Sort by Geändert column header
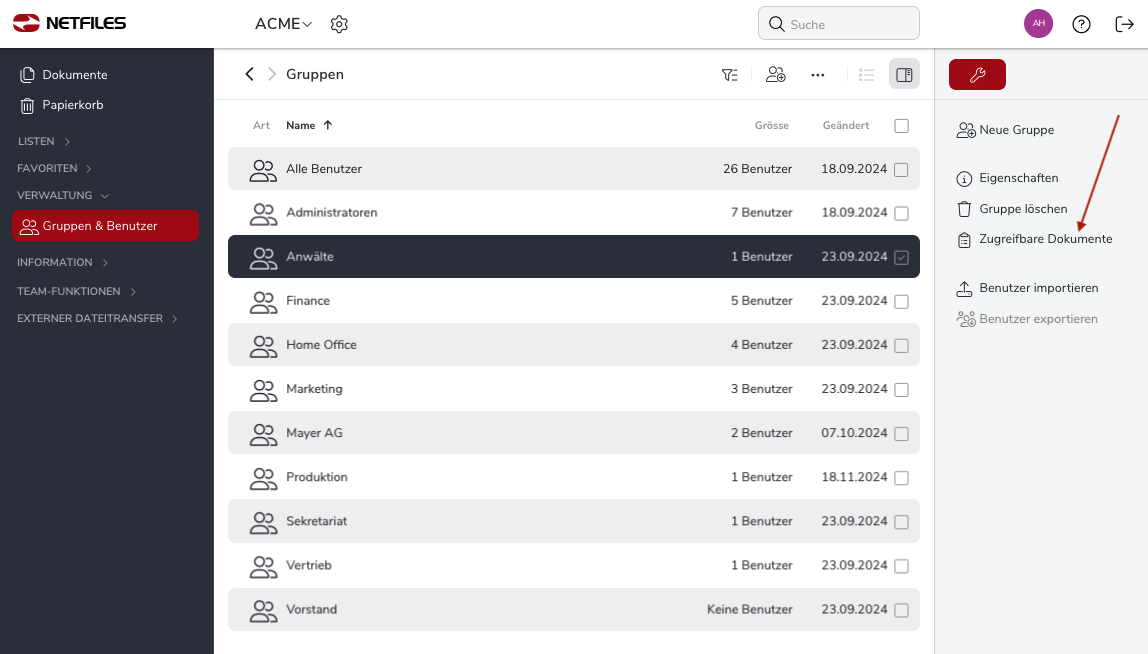 (x=846, y=125)
